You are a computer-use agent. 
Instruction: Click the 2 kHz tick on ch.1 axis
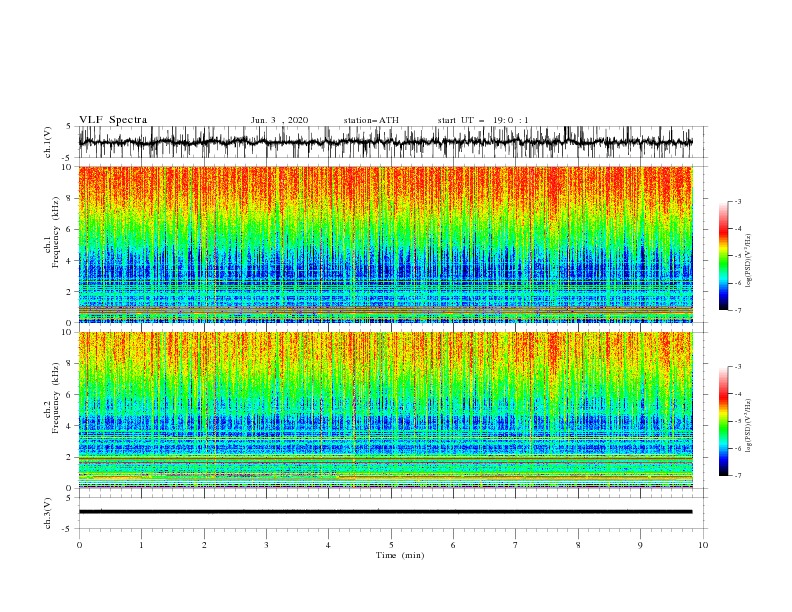[x=69, y=292]
